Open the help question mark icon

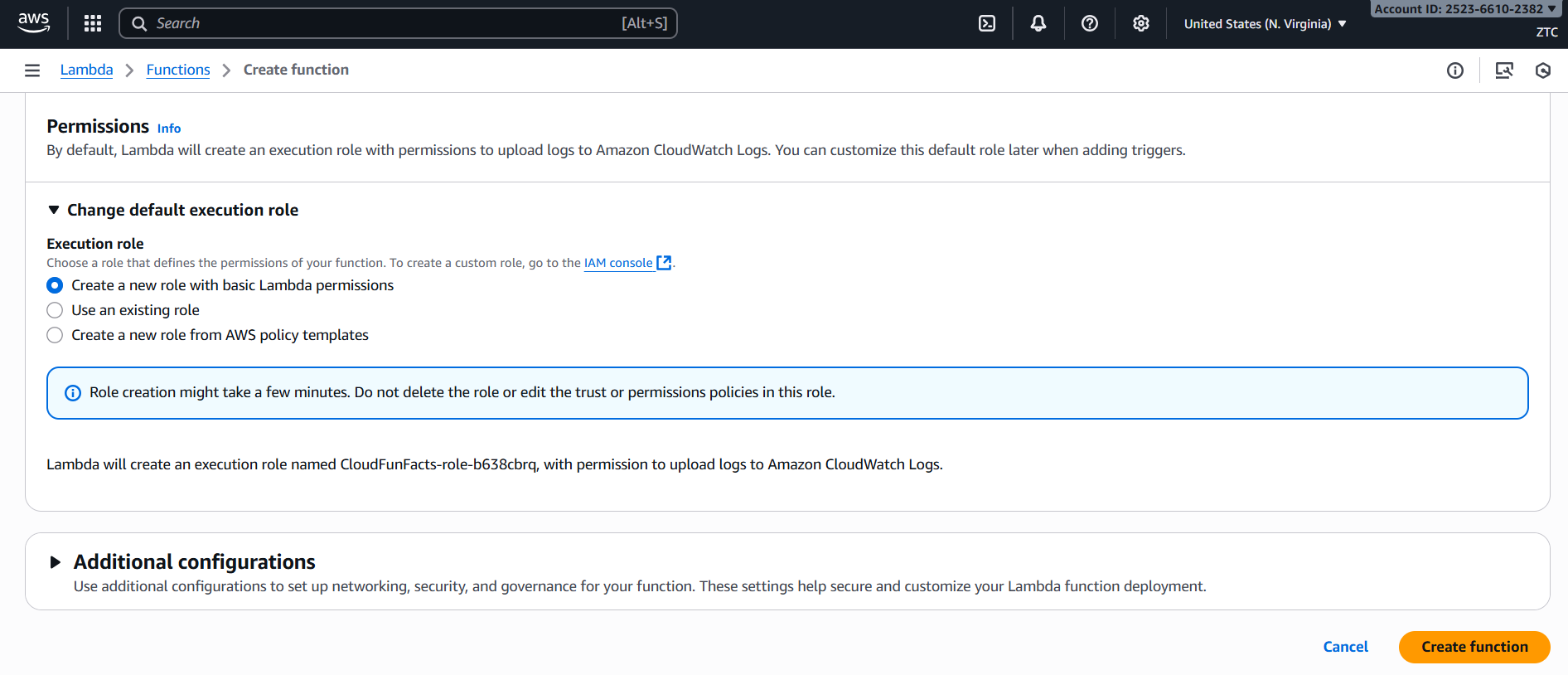click(1089, 23)
